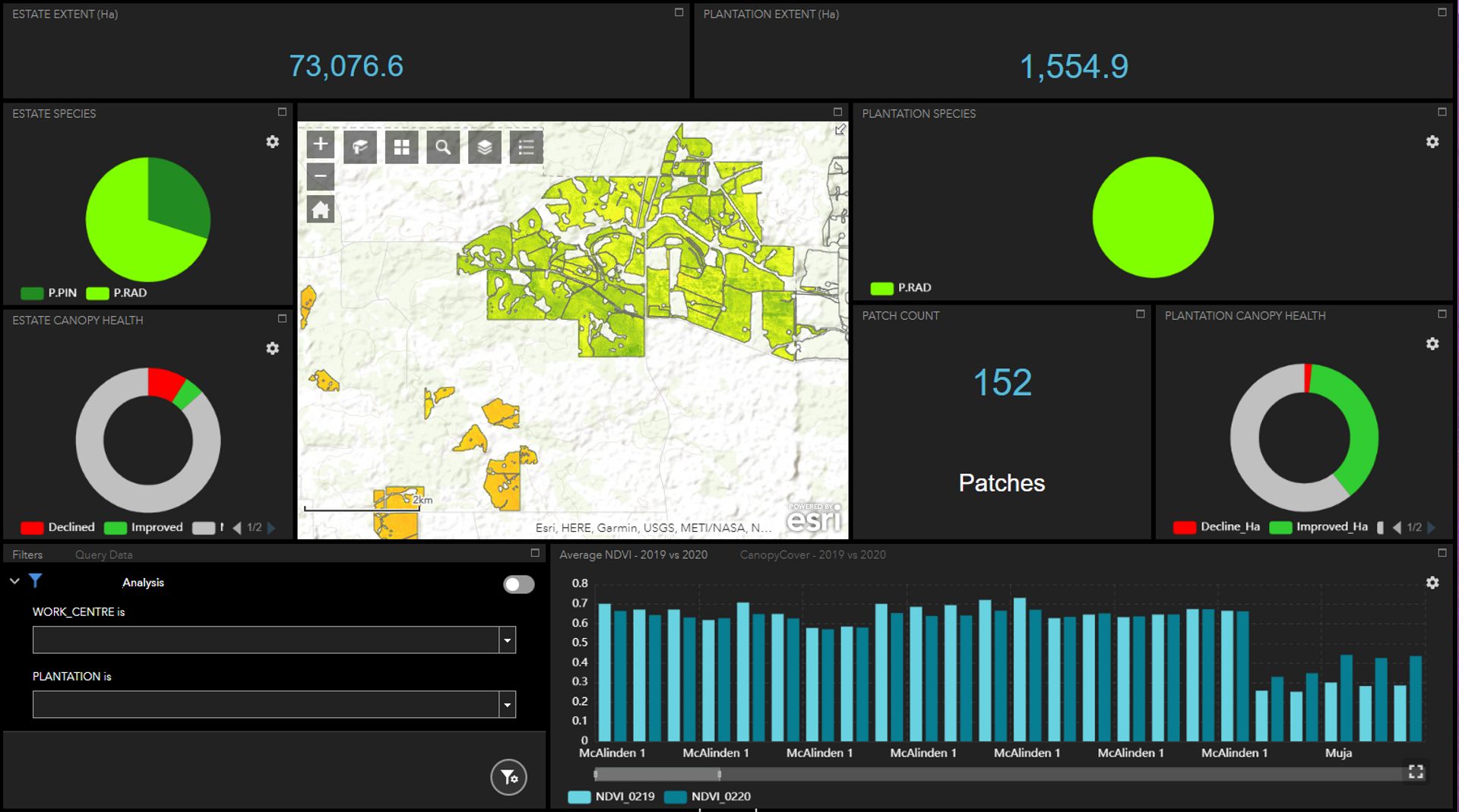Open the map layers icon
This screenshot has height=812, width=1459.
click(x=484, y=147)
